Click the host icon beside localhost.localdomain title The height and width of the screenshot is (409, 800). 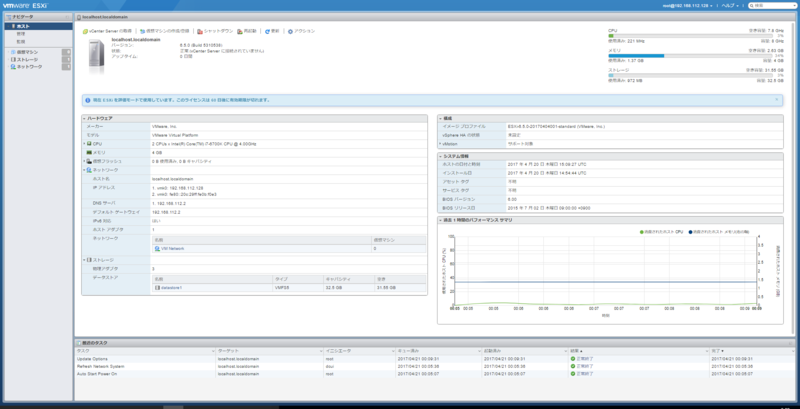click(79, 17)
